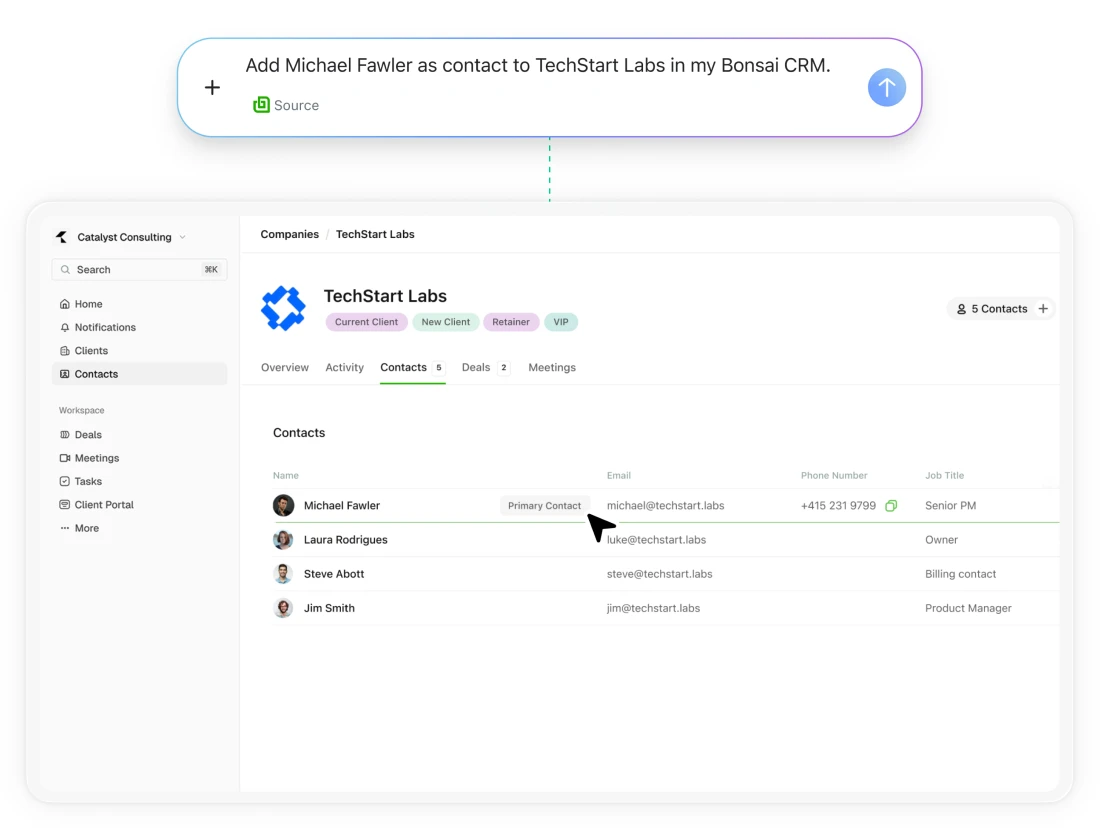This screenshot has width=1120, height=840.
Task: Click the plus attach icon in prompt box
Action: (x=212, y=88)
